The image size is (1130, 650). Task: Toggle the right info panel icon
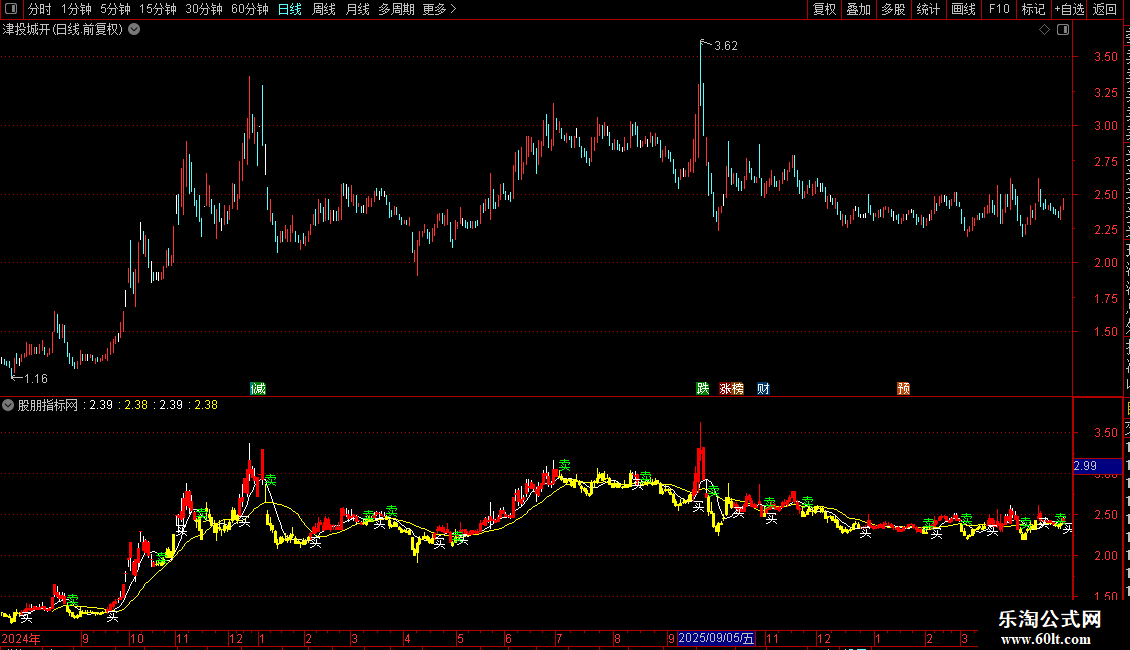tap(1063, 30)
